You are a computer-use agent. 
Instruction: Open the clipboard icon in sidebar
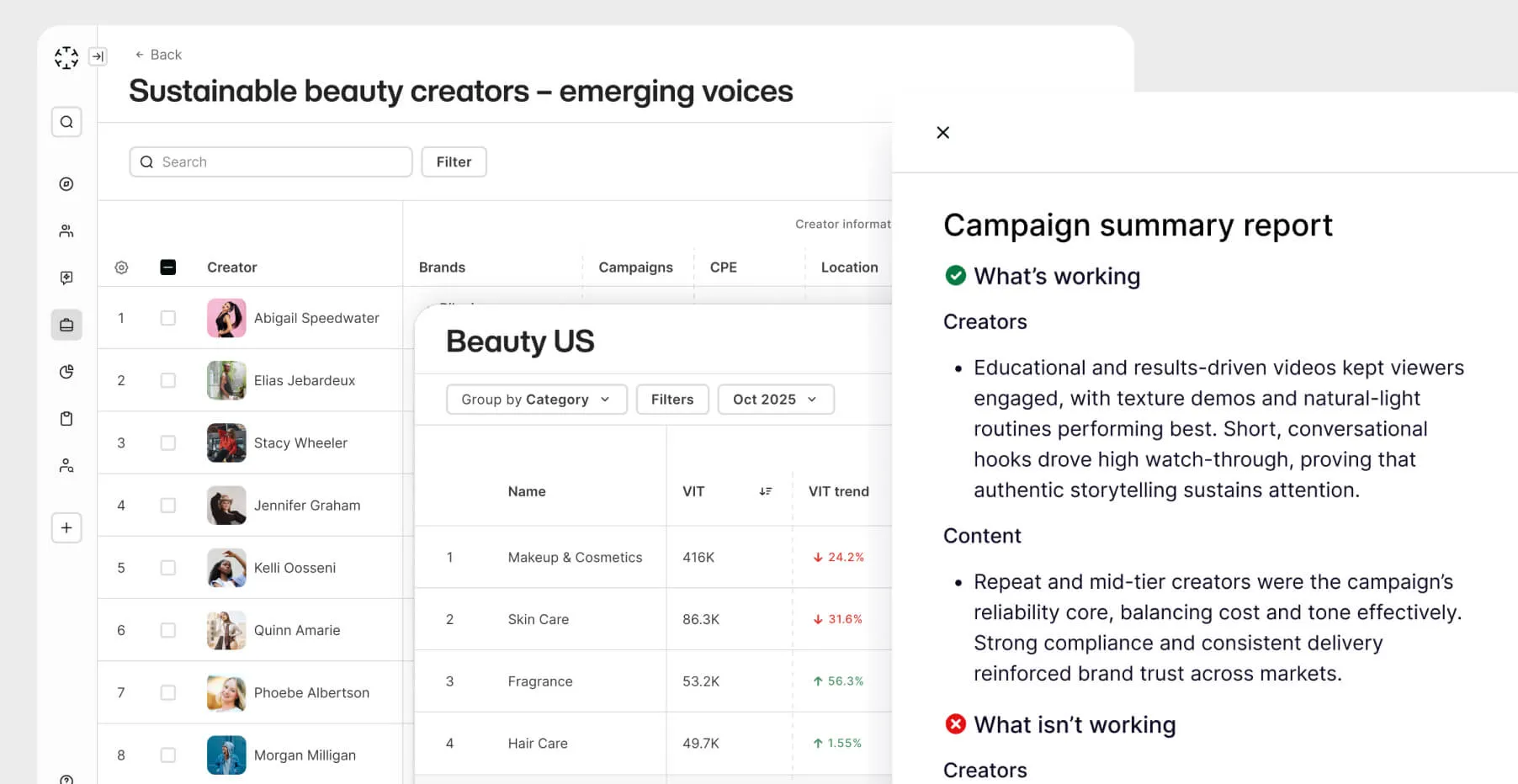66,419
